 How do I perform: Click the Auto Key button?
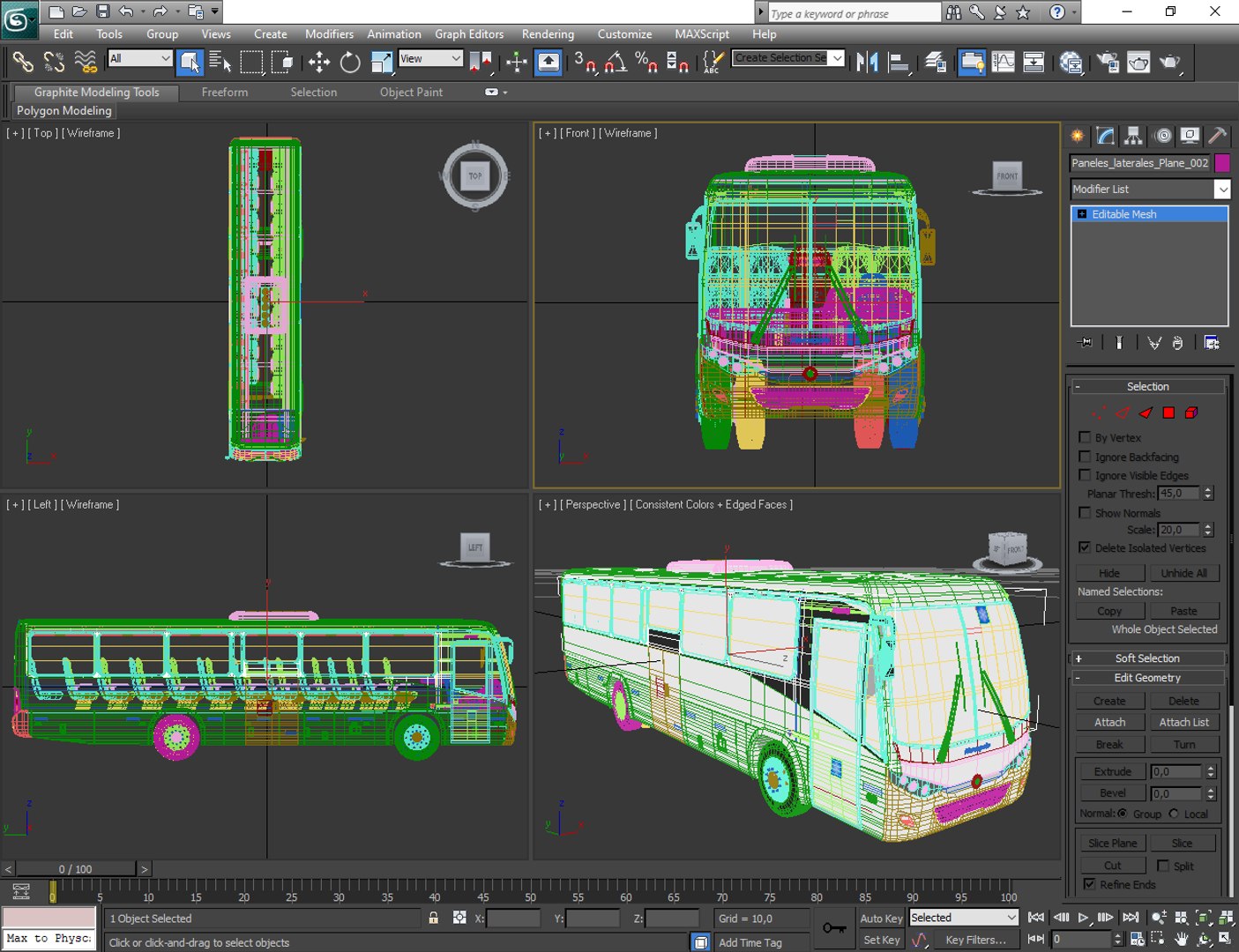point(882,919)
